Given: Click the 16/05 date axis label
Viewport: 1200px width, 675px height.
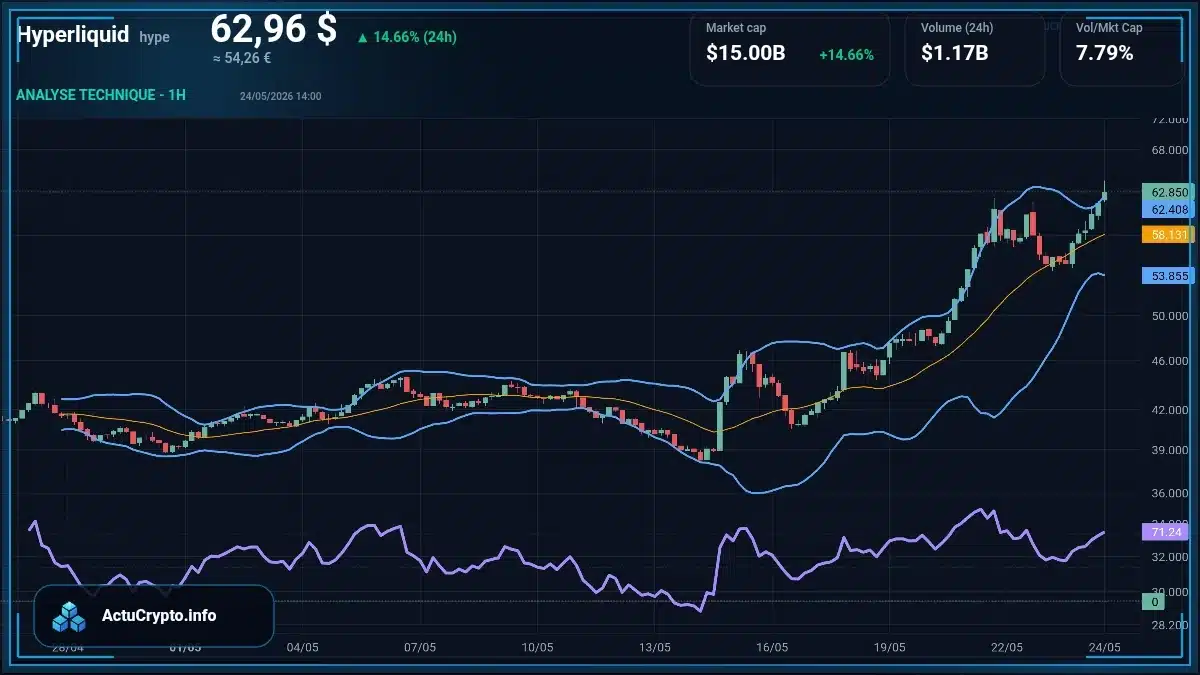Looking at the screenshot, I should click(x=772, y=647).
